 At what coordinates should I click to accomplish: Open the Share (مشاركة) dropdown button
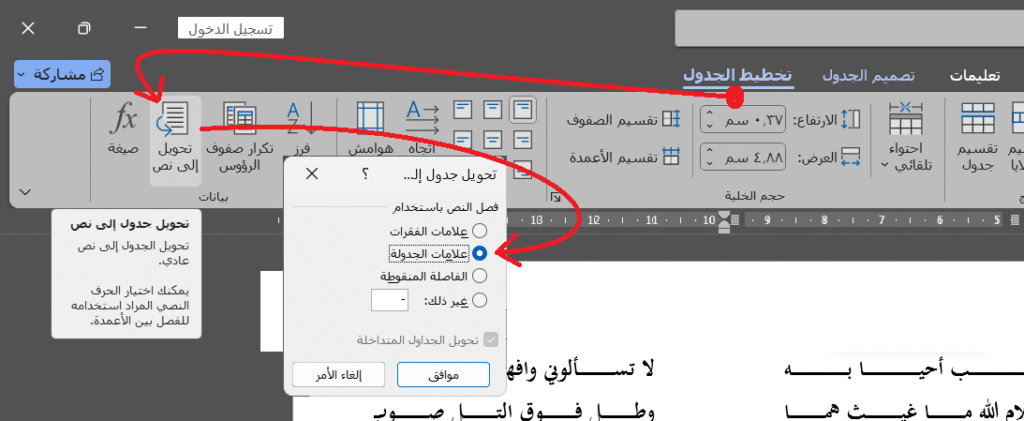[62, 74]
